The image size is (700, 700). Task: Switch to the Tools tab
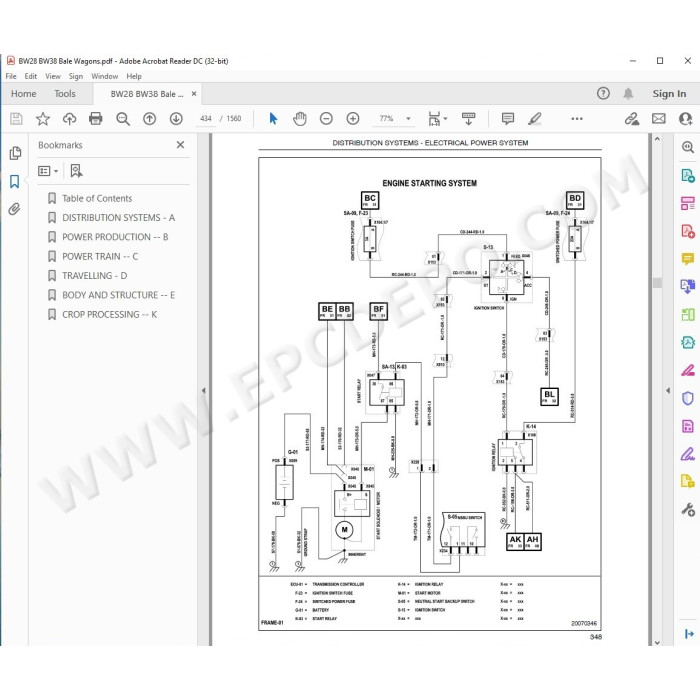tap(65, 94)
